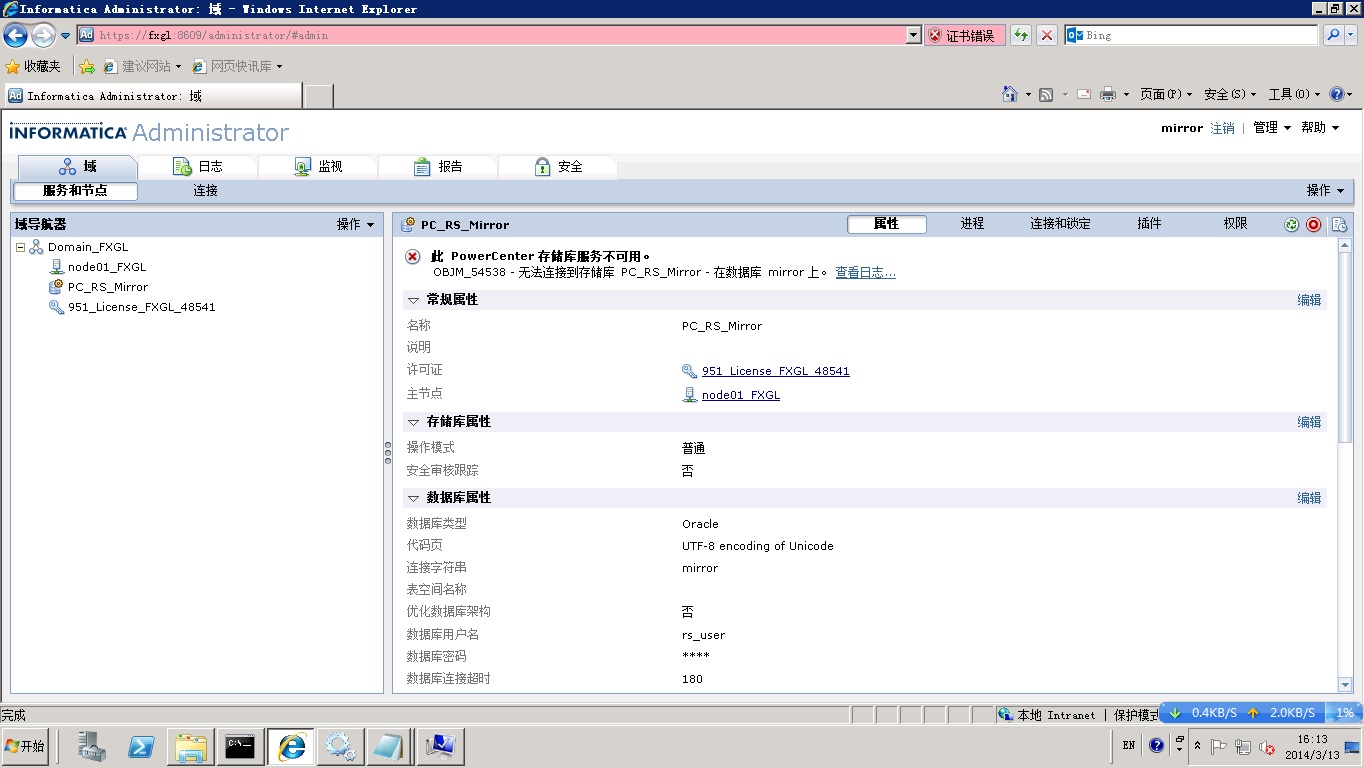Click the IE refresh page icon
Screen dimensions: 1364x768
click(x=1020, y=35)
